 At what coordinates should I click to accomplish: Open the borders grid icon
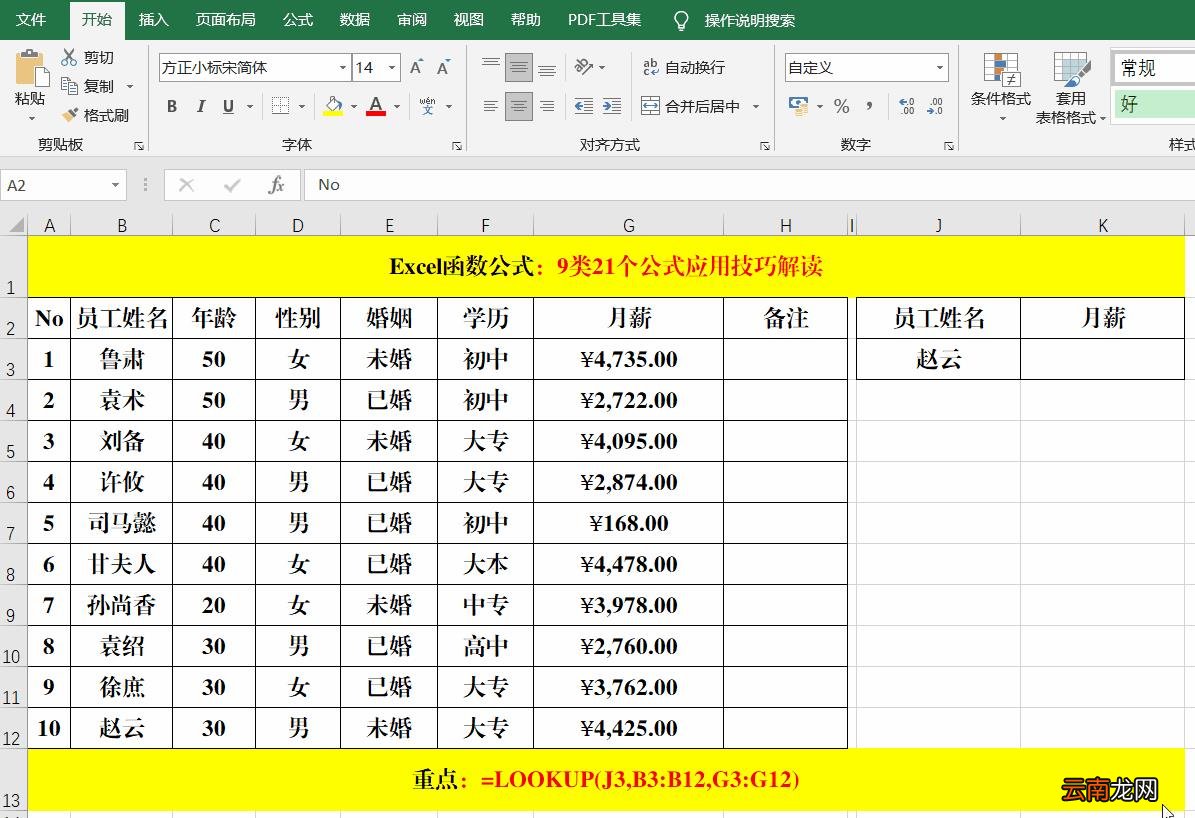[280, 106]
